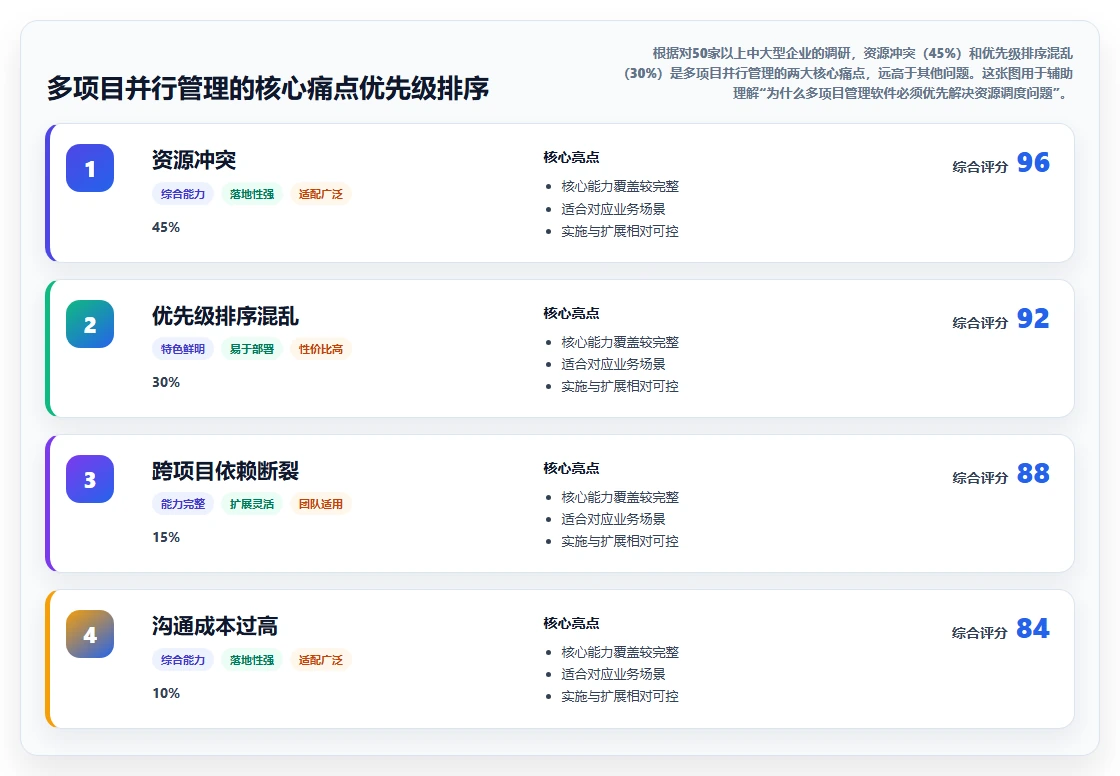The width and height of the screenshot is (1120, 776).
Task: Click 综合评分 label beside score 92
Action: [x=980, y=323]
